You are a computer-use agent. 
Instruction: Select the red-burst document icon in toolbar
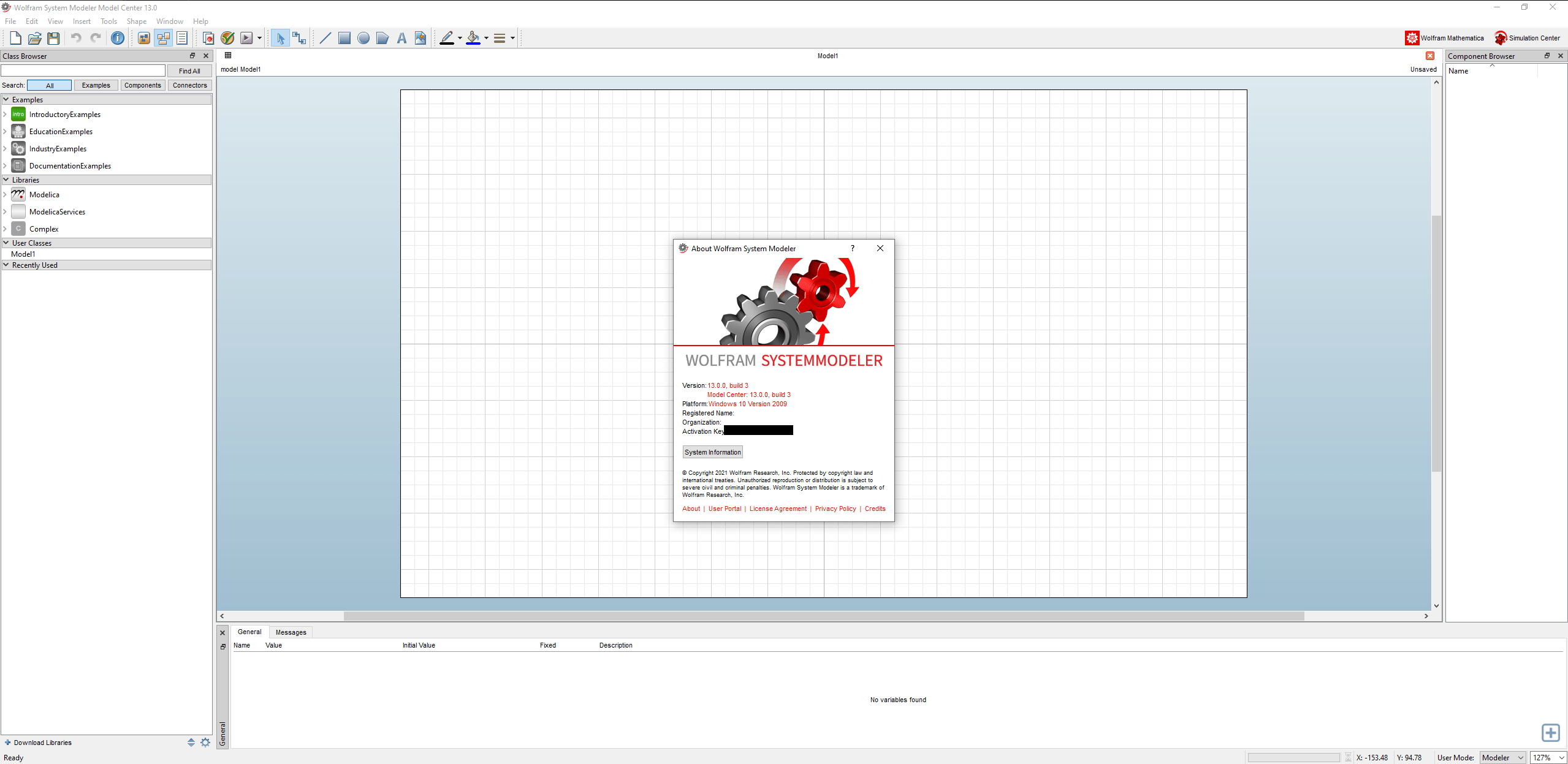(x=208, y=38)
